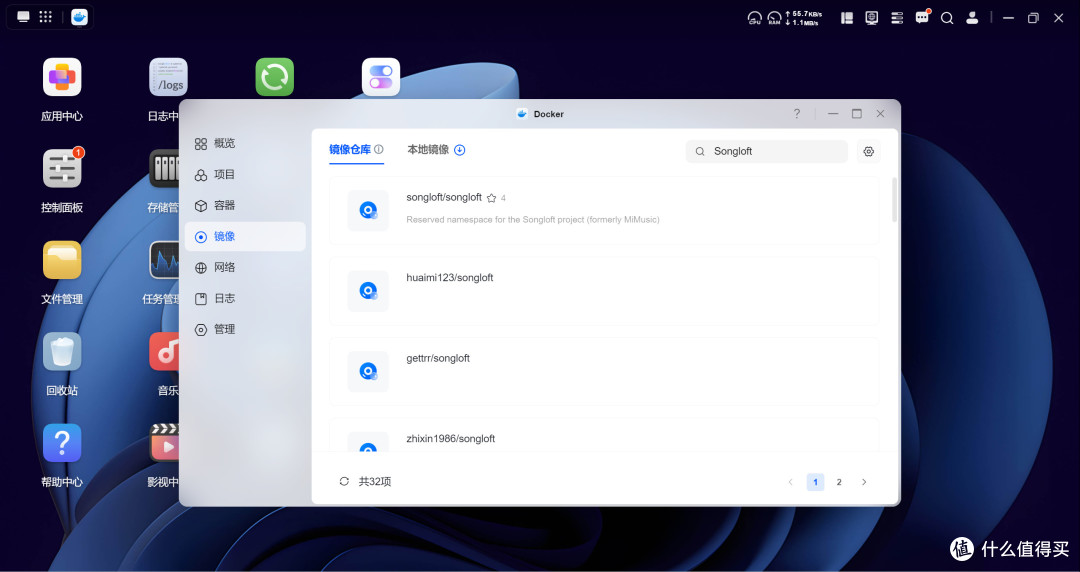Open the widget panel icon in the top bar
1080x572 pixels.
pyautogui.click(x=847, y=18)
